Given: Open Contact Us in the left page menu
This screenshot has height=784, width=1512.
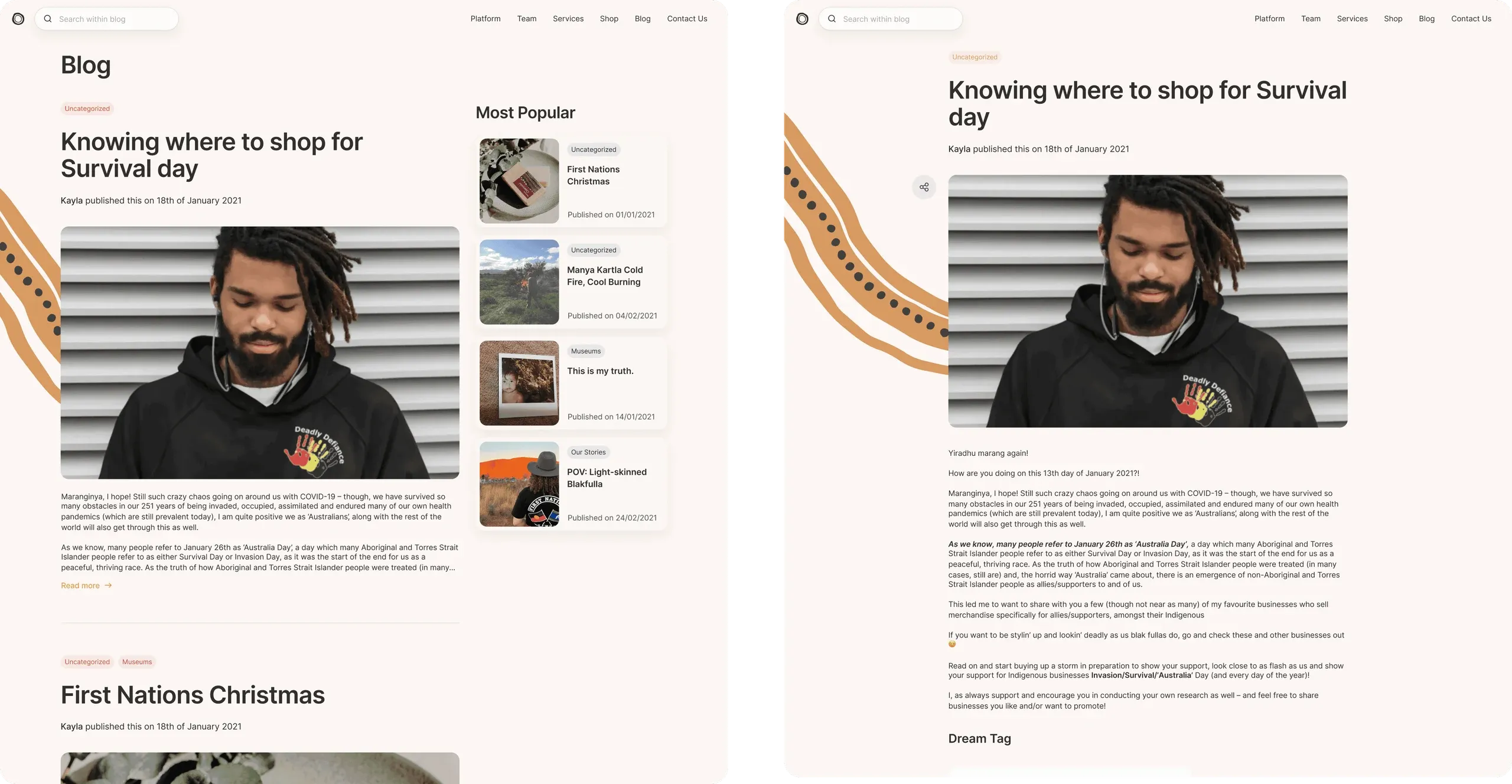Looking at the screenshot, I should coord(687,19).
